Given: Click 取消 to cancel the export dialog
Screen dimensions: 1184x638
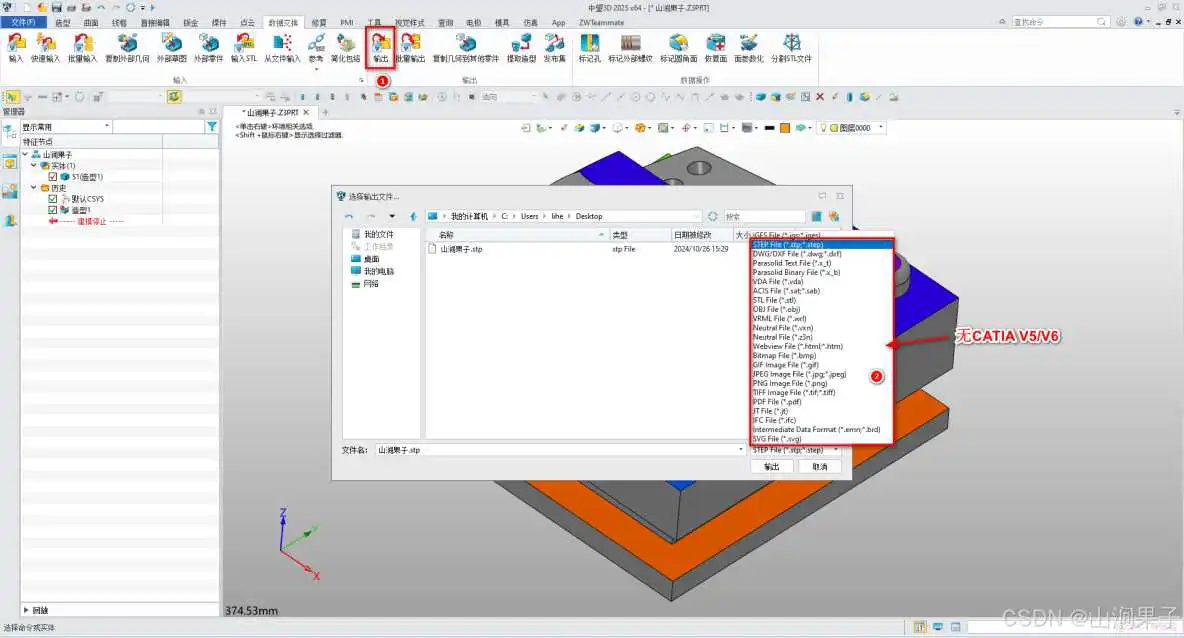Looking at the screenshot, I should coord(819,467).
